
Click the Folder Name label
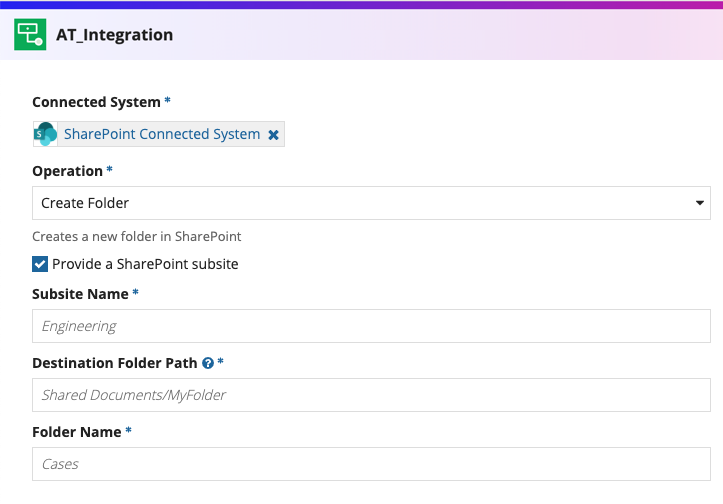pyautogui.click(x=77, y=432)
